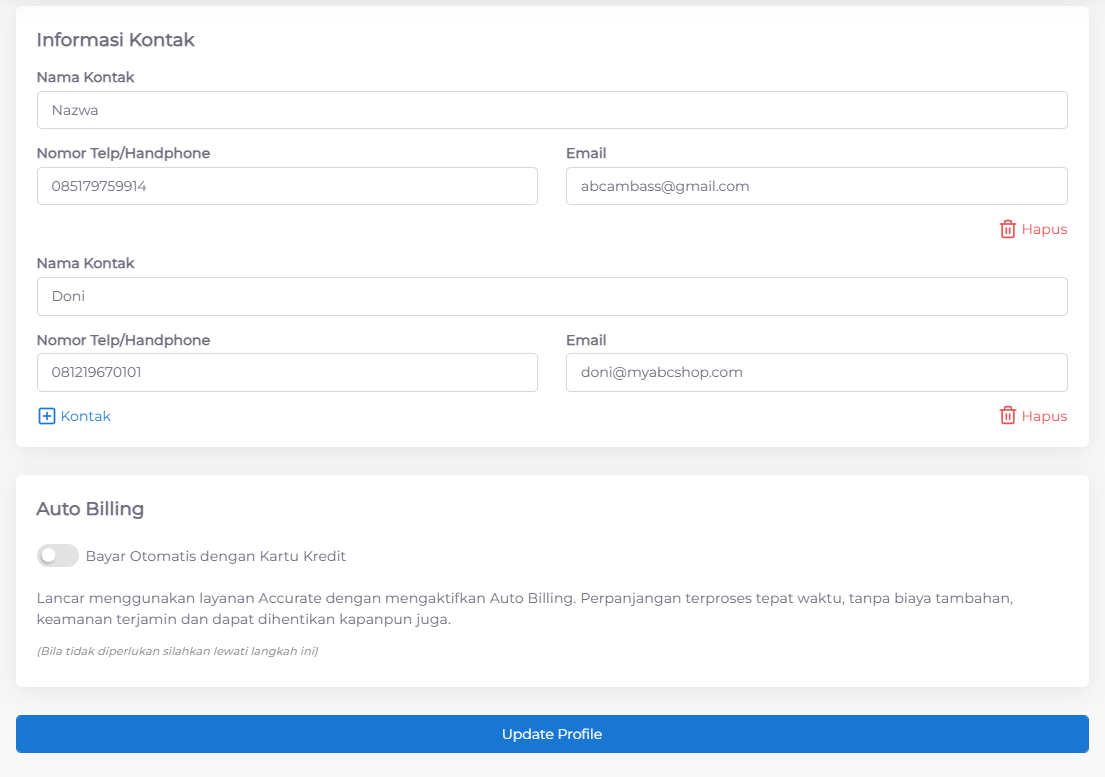Click the 'Kontak' add link text
This screenshot has width=1105, height=777.
[x=86, y=416]
